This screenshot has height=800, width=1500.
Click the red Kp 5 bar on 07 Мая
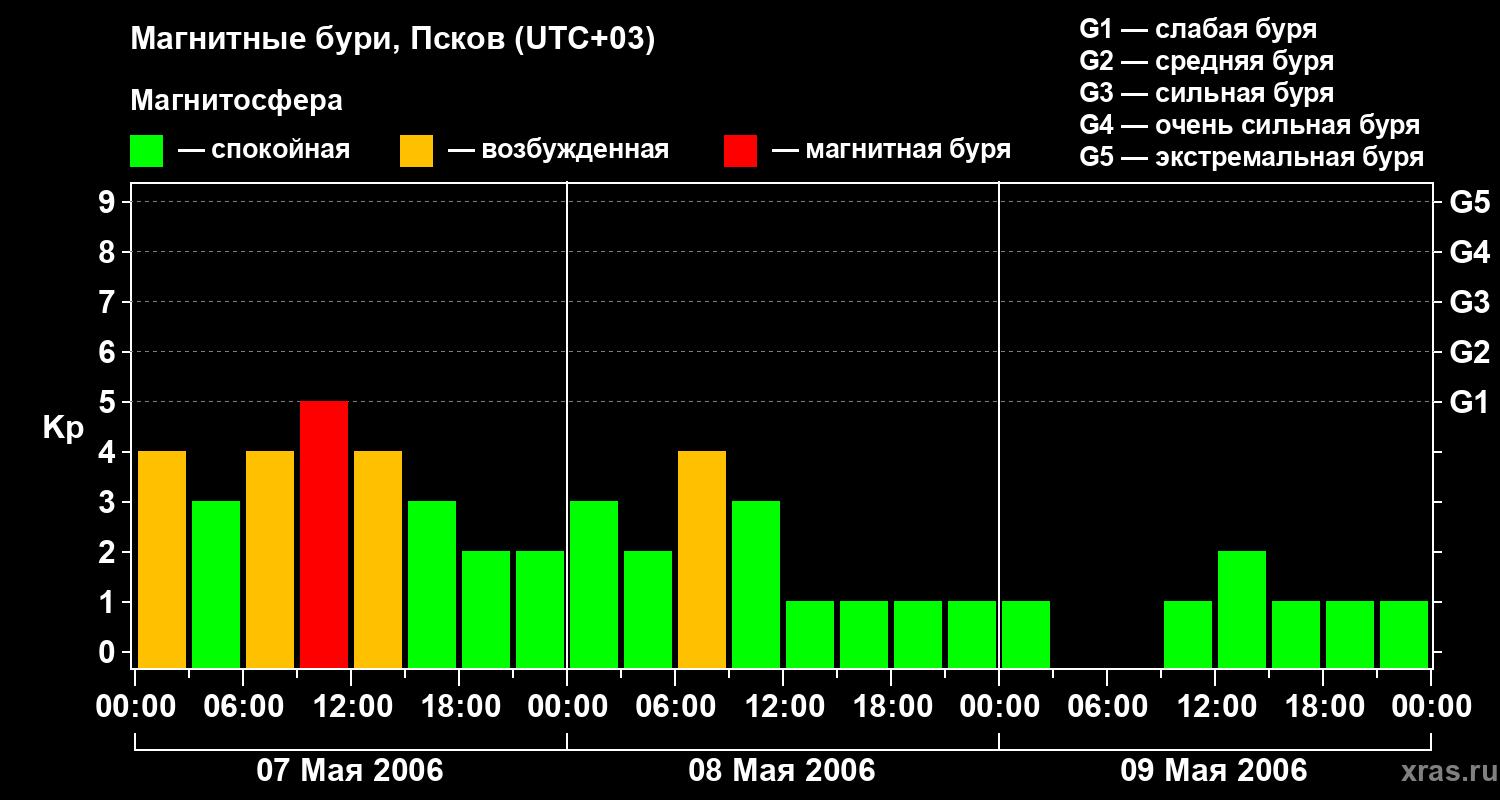(x=324, y=535)
